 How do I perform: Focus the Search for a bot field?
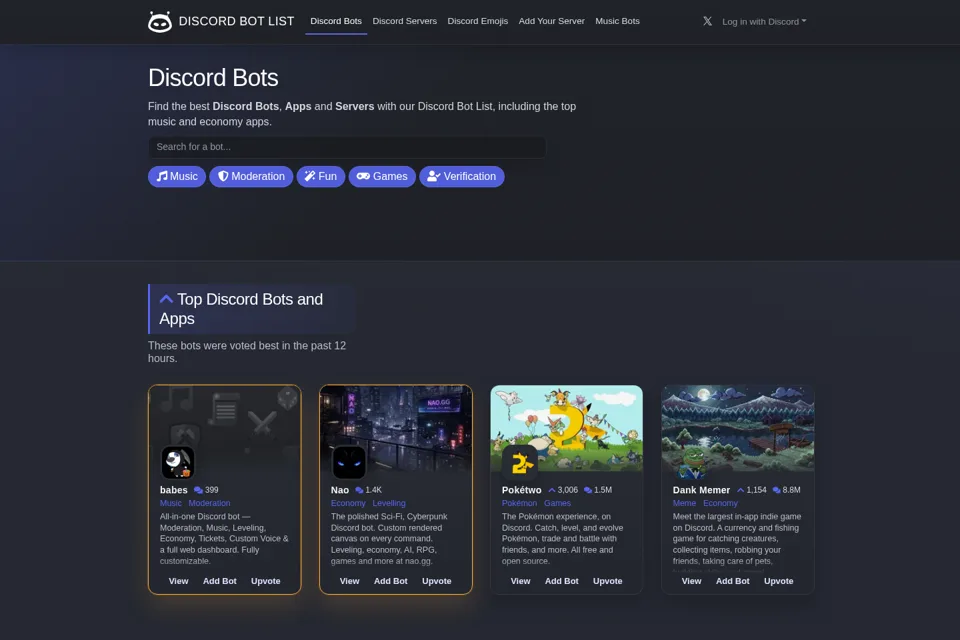[347, 147]
